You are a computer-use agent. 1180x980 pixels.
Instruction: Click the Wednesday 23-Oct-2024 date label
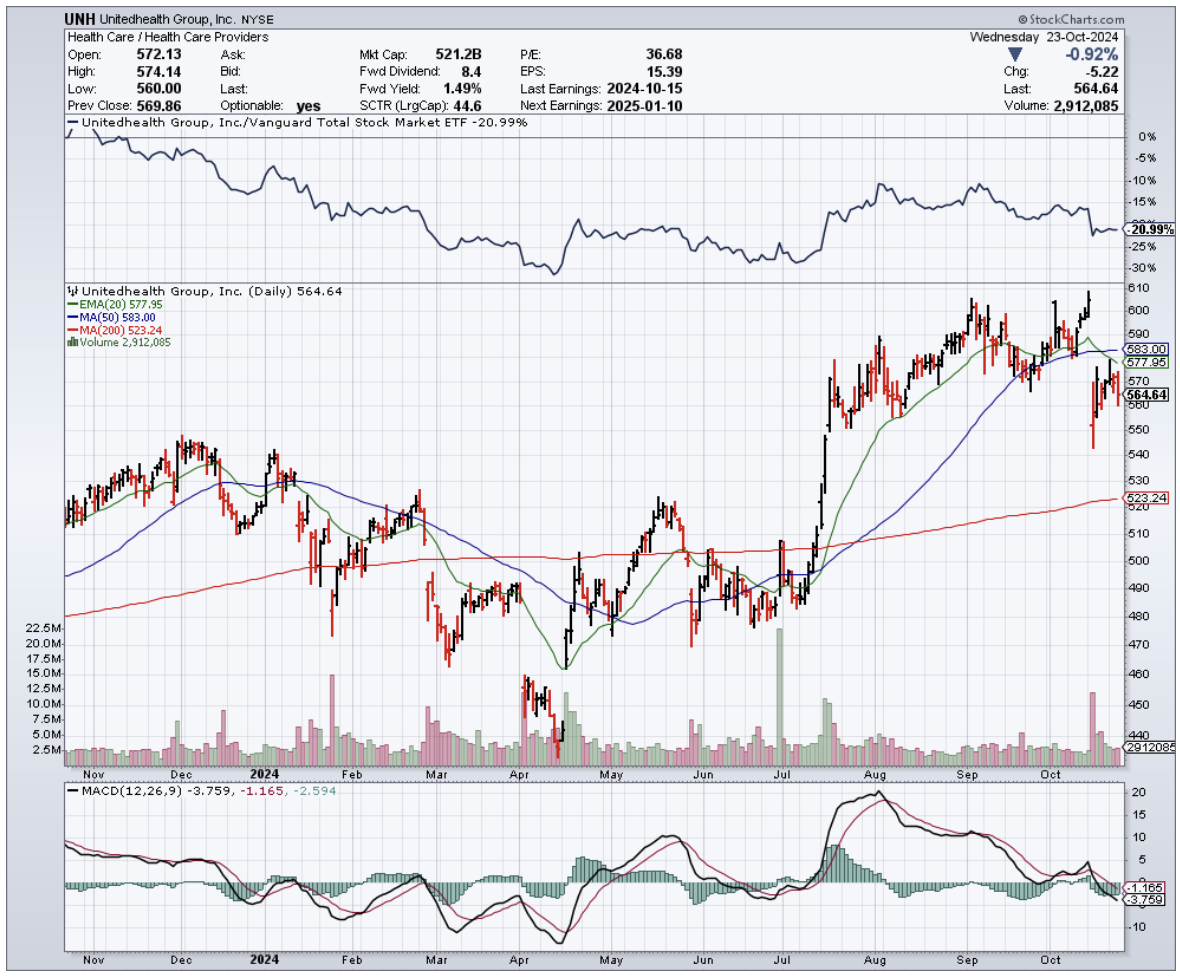coord(1044,37)
